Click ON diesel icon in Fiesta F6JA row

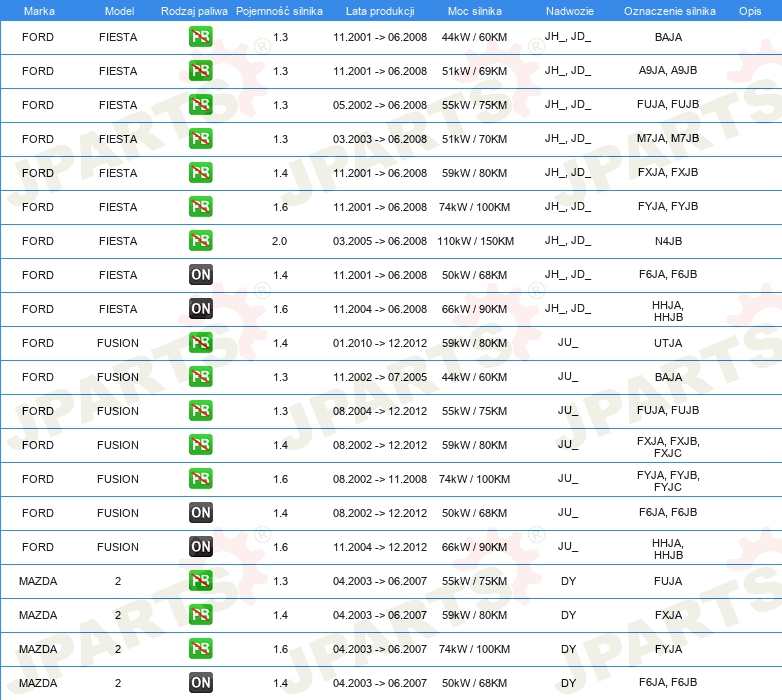[200, 275]
